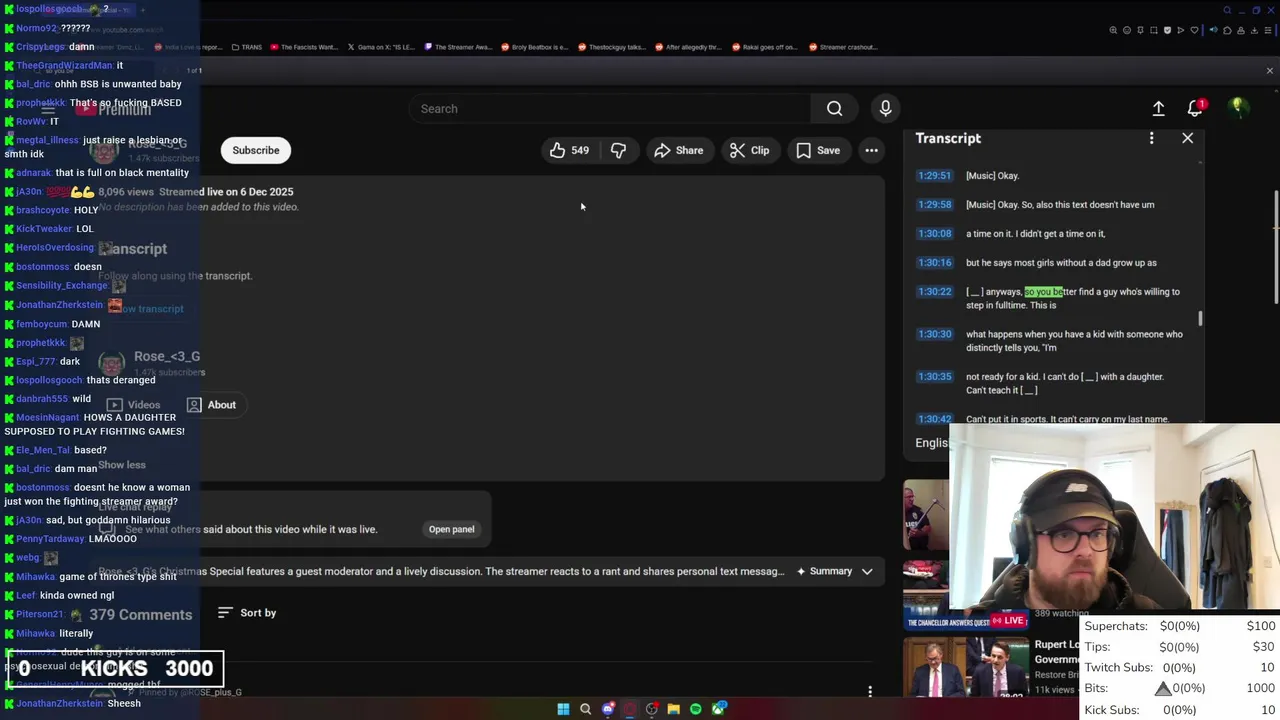Start voice search with microphone

click(x=885, y=109)
